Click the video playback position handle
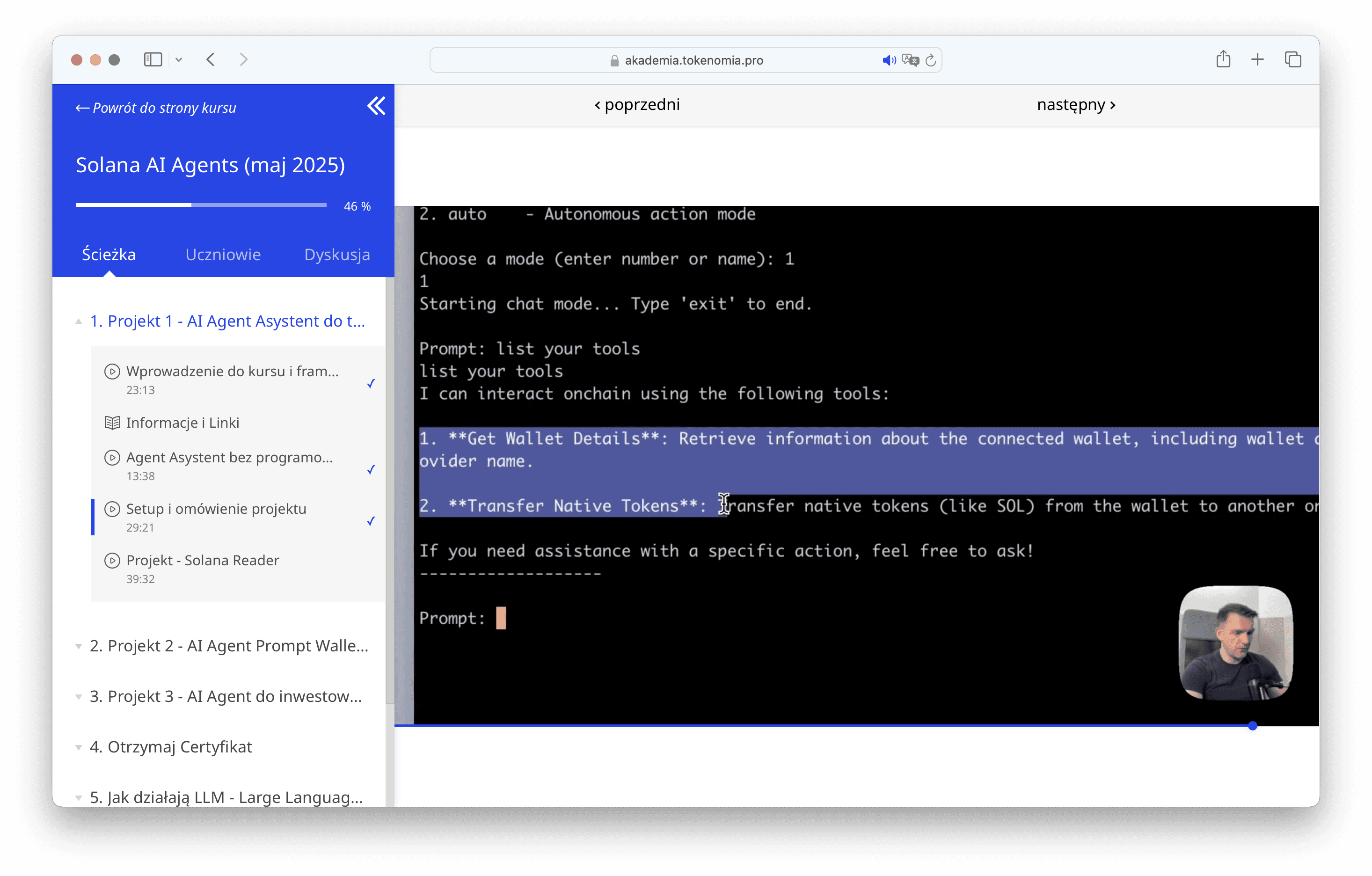Viewport: 1372px width, 876px height. [1252, 725]
